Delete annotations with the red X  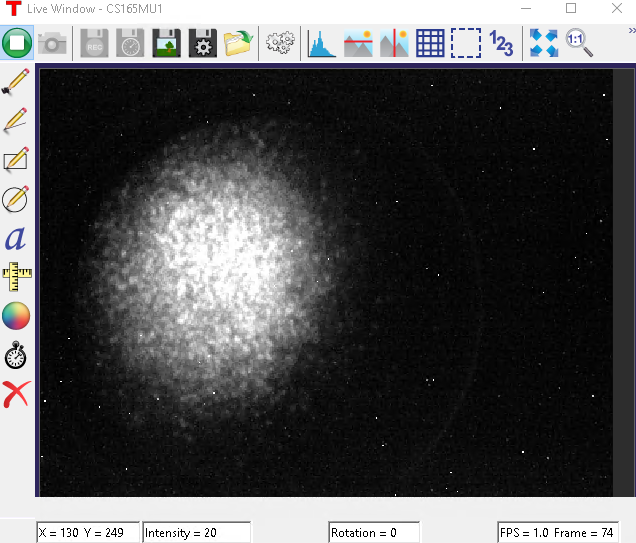click(16, 395)
